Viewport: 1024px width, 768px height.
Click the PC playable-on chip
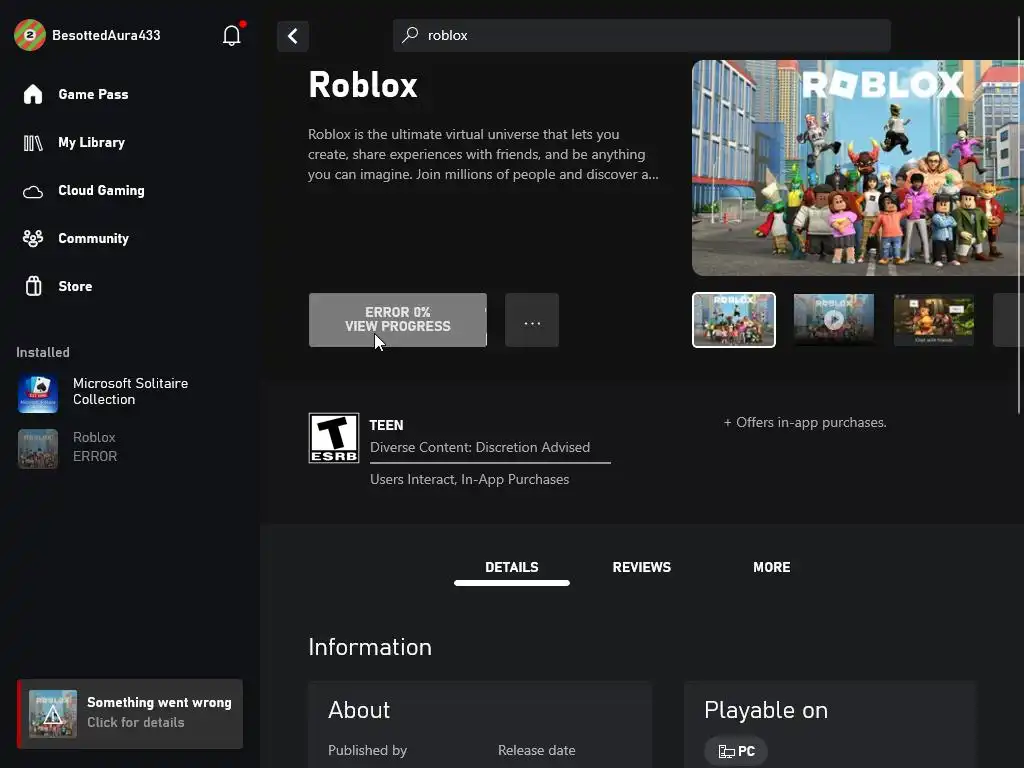pyautogui.click(x=736, y=752)
